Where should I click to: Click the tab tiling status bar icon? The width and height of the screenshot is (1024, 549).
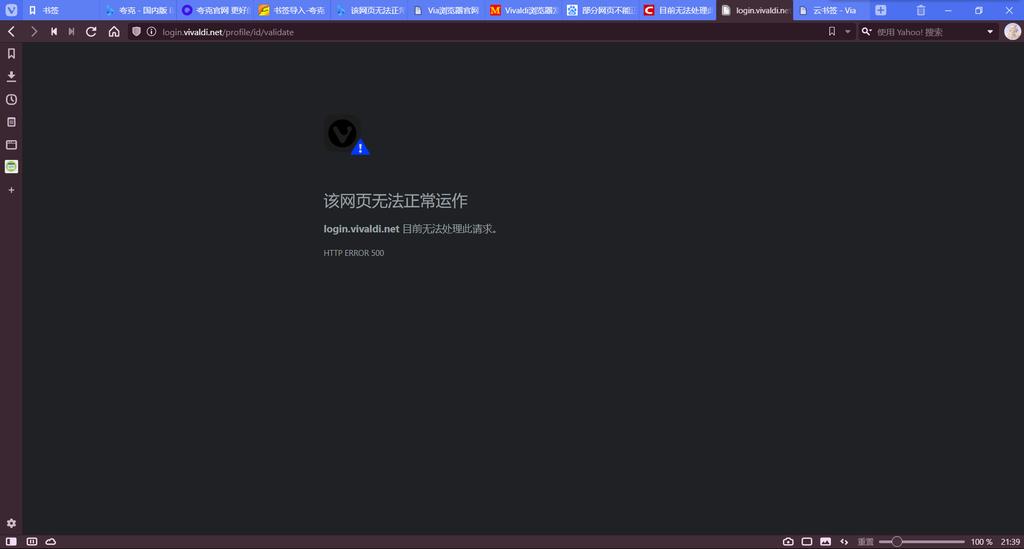click(31, 541)
